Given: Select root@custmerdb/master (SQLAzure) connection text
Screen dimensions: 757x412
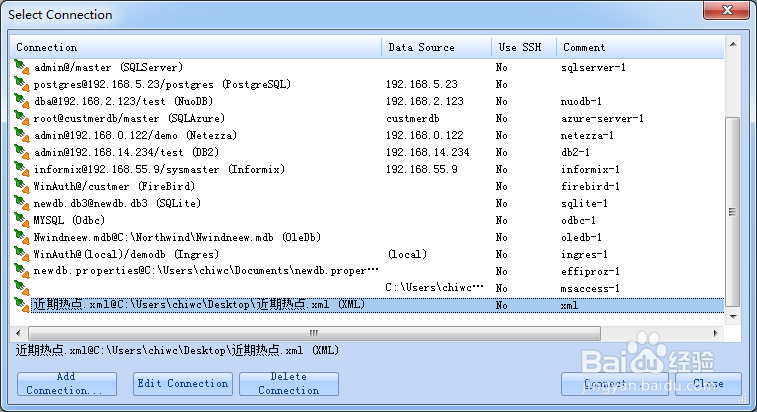Looking at the screenshot, I should (x=129, y=118).
